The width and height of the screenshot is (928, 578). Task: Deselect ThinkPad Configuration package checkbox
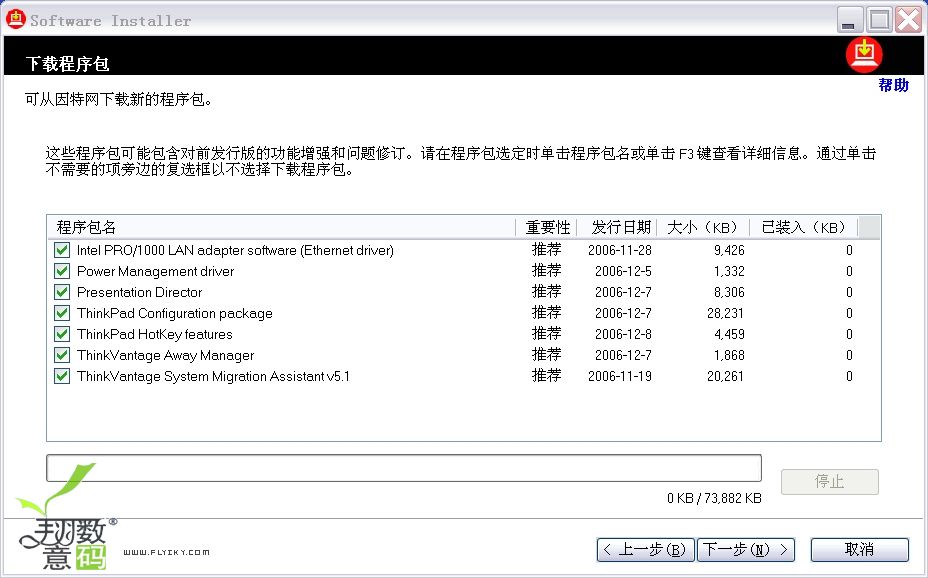pyautogui.click(x=62, y=313)
